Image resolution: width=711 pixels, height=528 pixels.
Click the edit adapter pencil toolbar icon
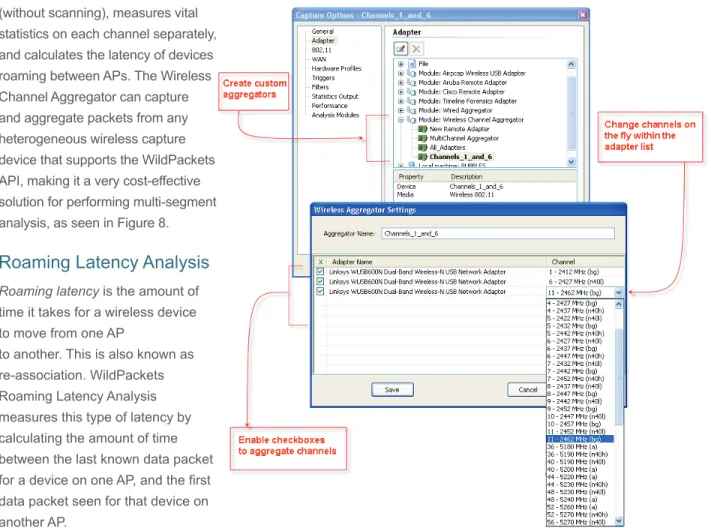point(400,49)
